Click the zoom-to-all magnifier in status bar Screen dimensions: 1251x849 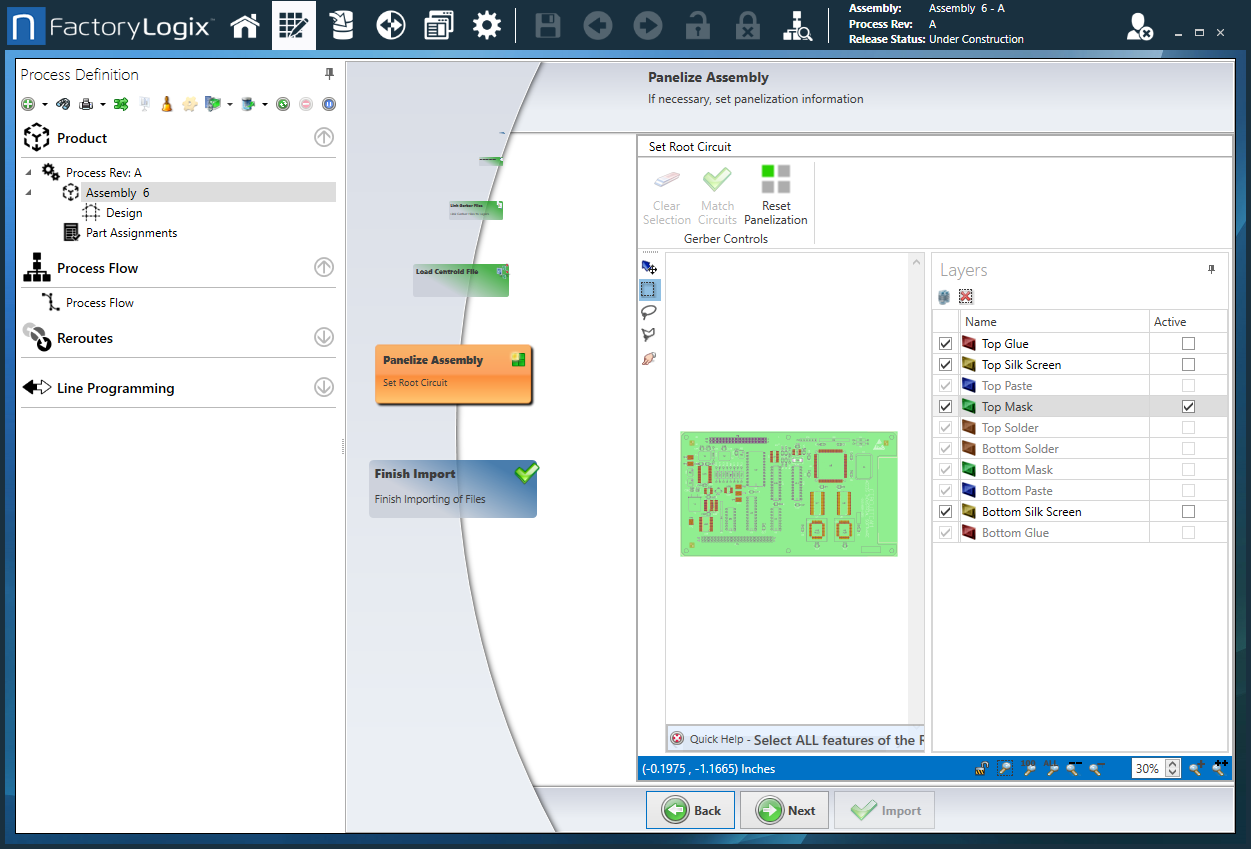click(1051, 768)
